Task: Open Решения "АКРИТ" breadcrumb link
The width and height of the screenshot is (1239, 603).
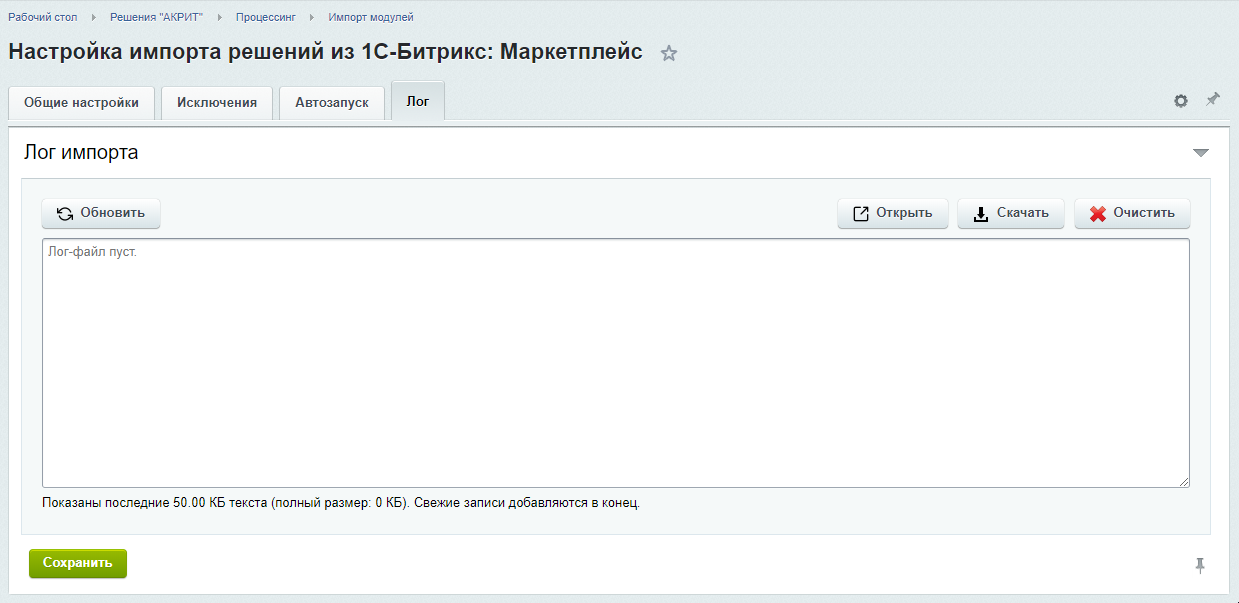Action: click(x=156, y=17)
